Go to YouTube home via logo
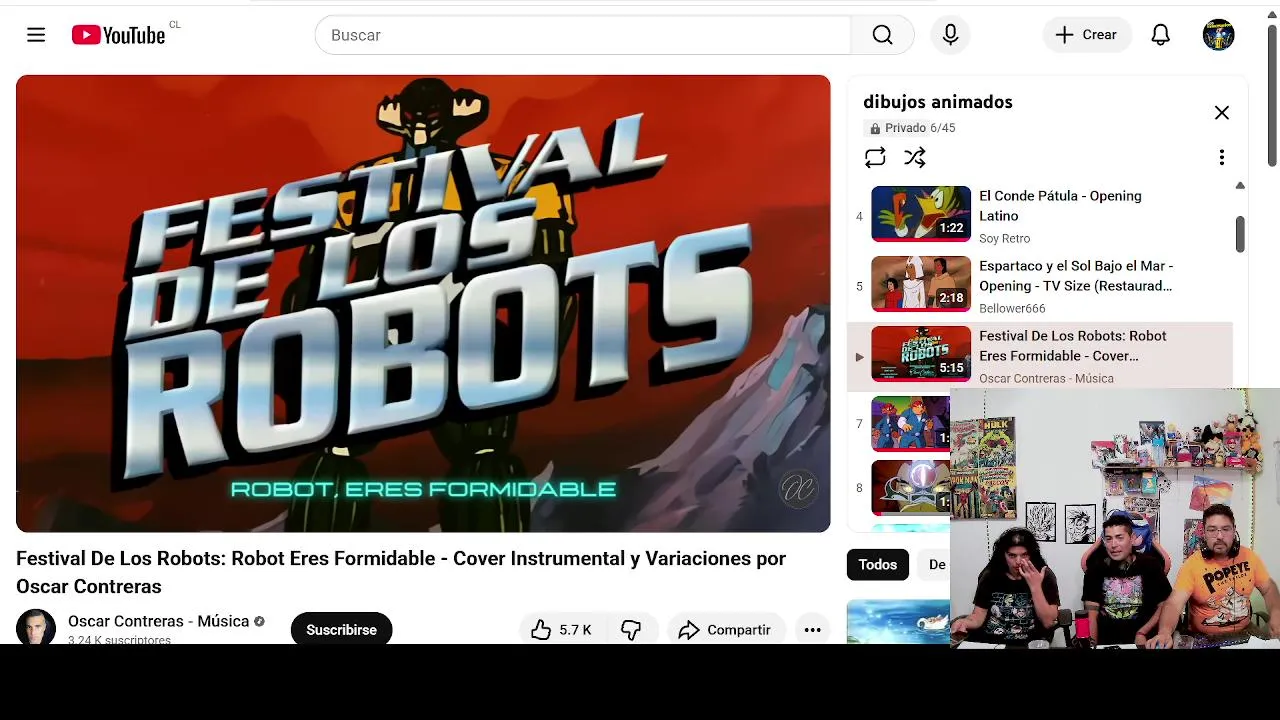1280x720 pixels. (118, 35)
